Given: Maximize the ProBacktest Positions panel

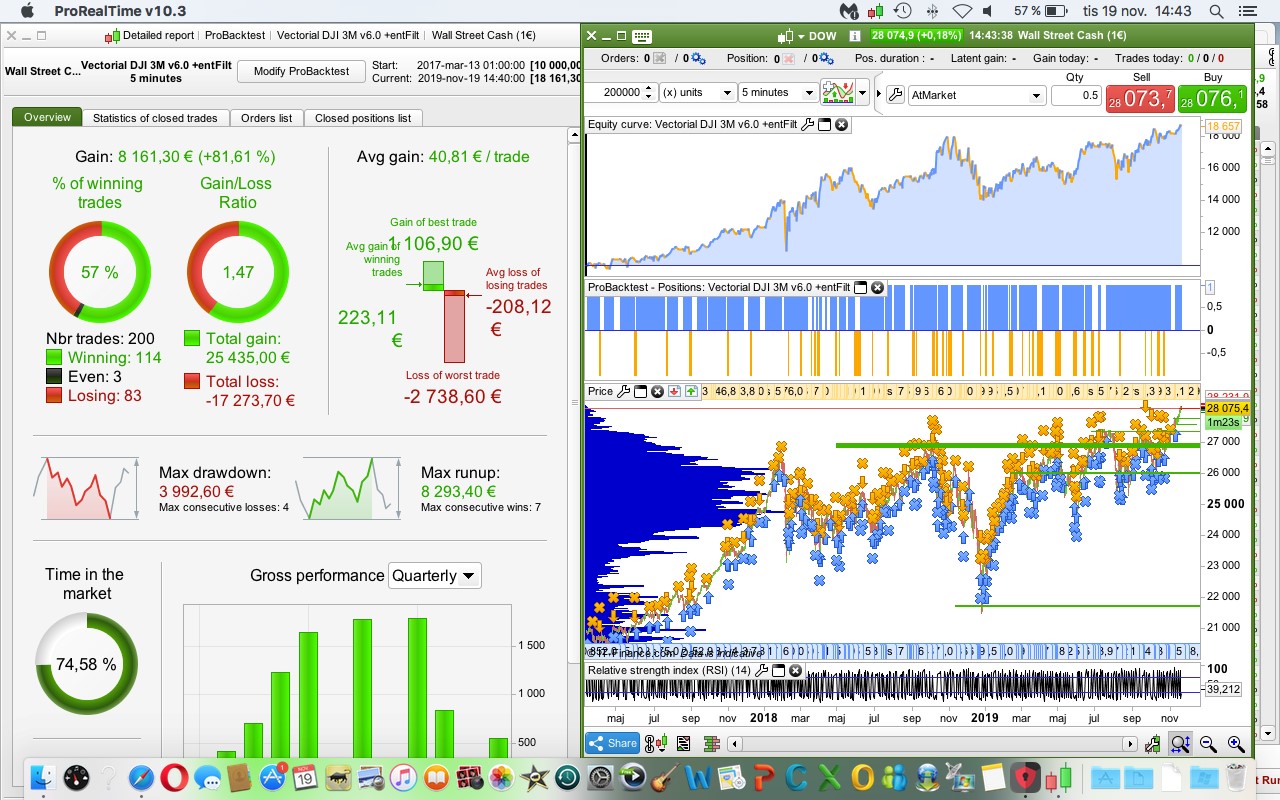Looking at the screenshot, I should [861, 287].
